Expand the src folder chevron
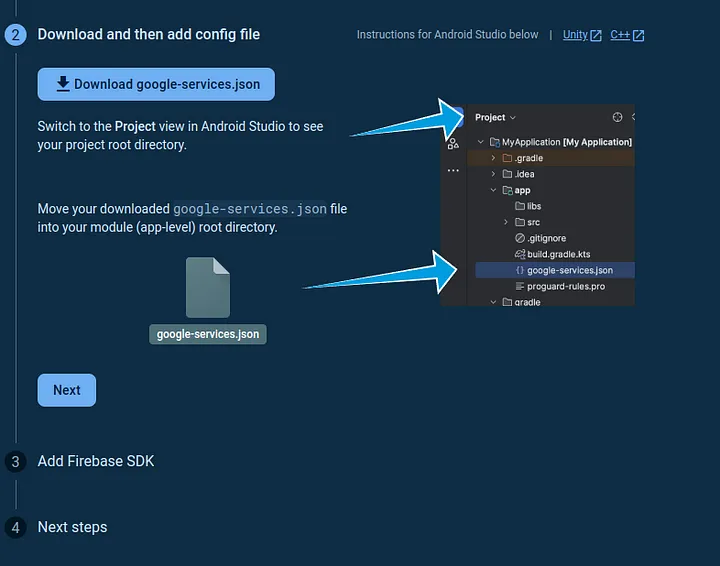720x566 pixels. pos(506,222)
